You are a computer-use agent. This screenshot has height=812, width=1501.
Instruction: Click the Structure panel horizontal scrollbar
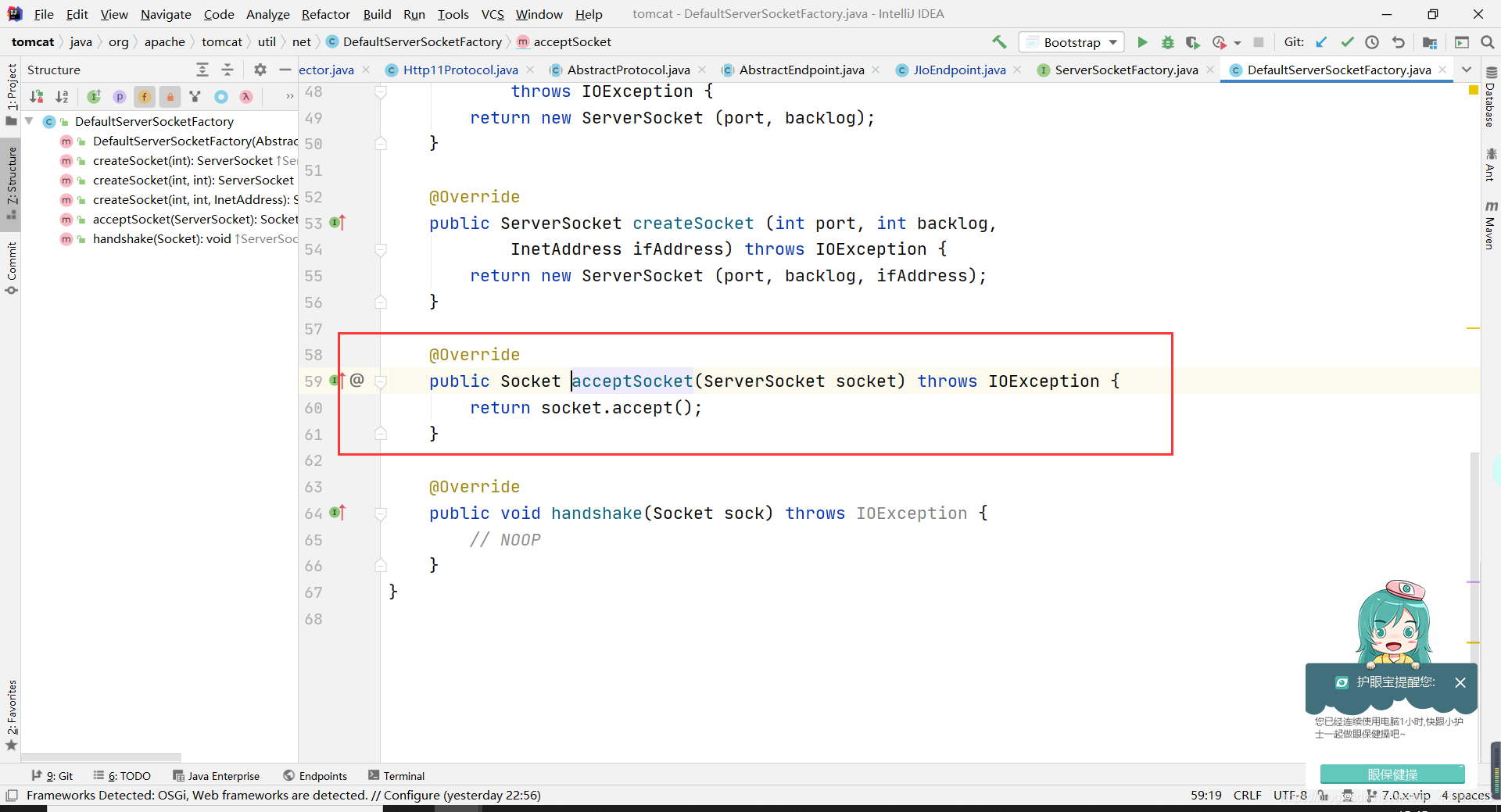coord(101,757)
